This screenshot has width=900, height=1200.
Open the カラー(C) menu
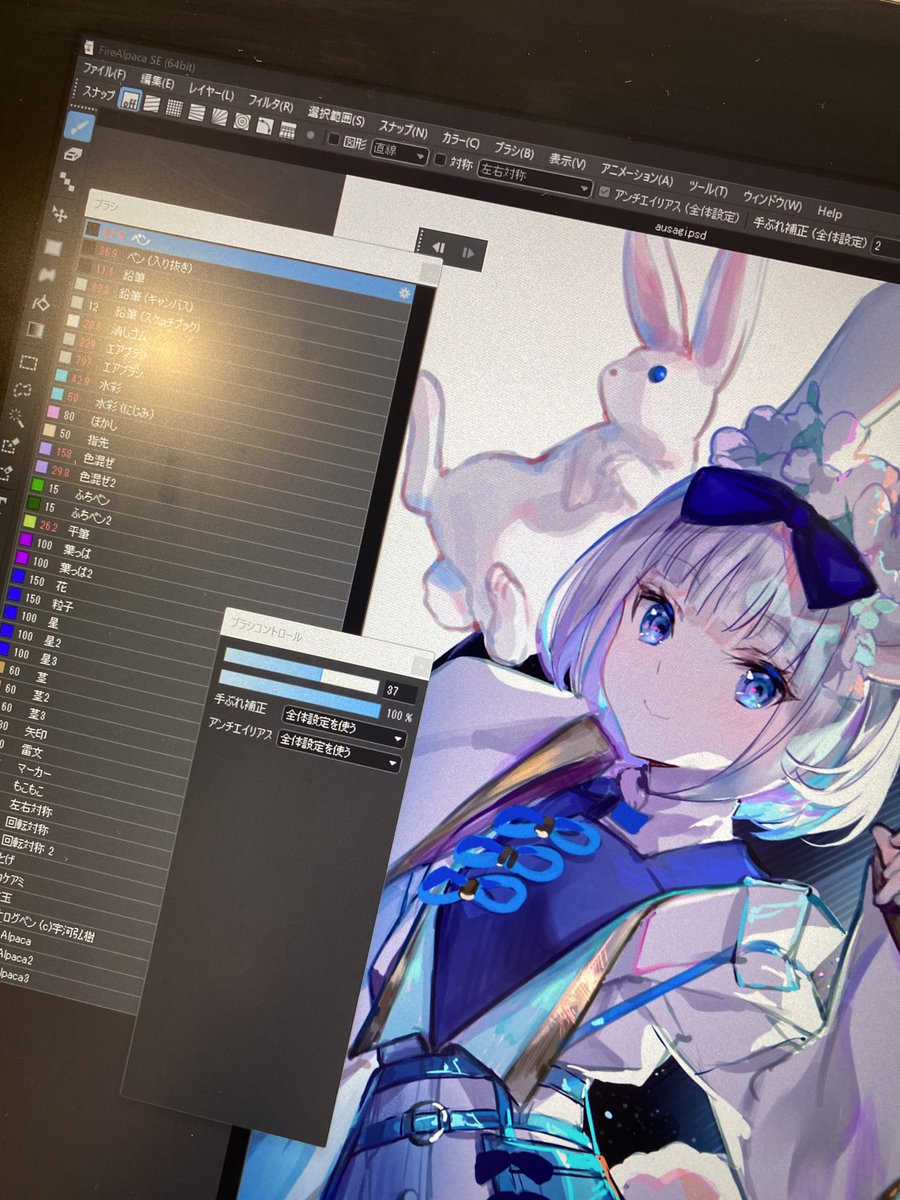[460, 143]
